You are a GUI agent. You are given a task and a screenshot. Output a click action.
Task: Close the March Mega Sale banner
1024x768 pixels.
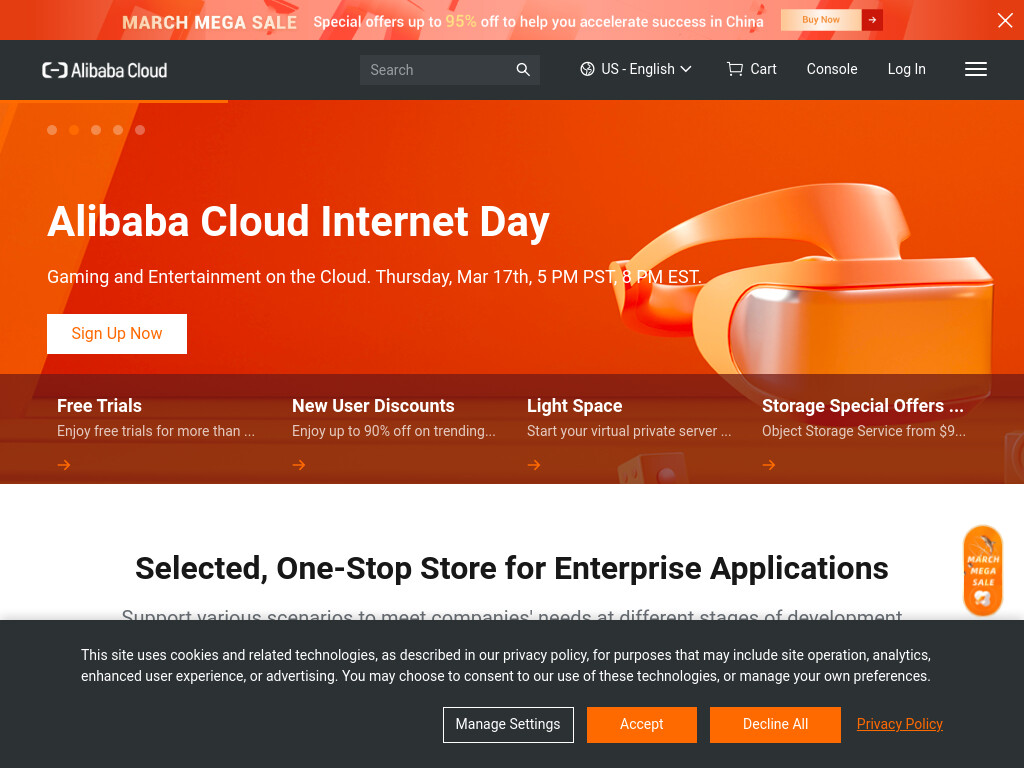1005,20
